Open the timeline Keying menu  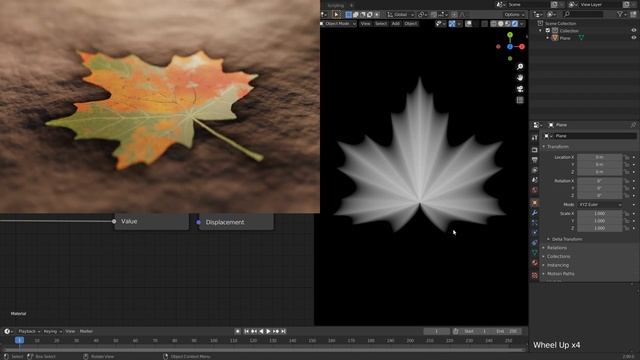(52, 331)
